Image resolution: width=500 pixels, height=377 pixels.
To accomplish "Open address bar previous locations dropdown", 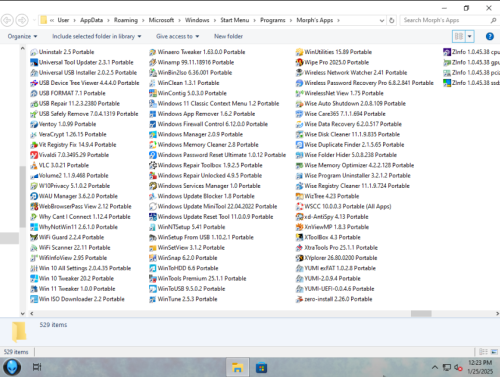I will pos(382,20).
